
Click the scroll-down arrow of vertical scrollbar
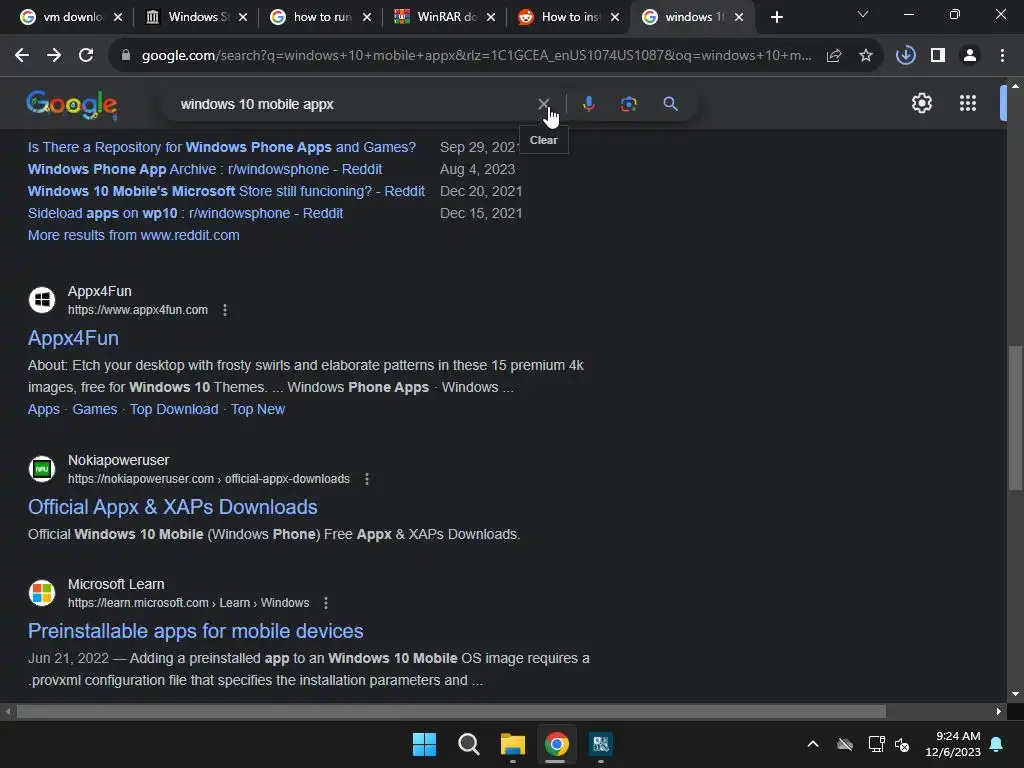pyautogui.click(x=1015, y=694)
